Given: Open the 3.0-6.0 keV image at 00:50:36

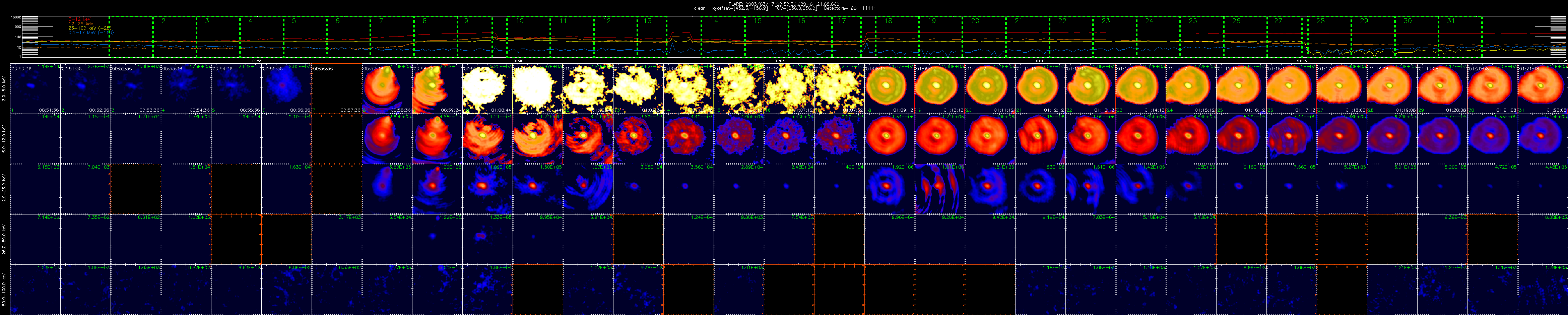Looking at the screenshot, I should click(35, 88).
